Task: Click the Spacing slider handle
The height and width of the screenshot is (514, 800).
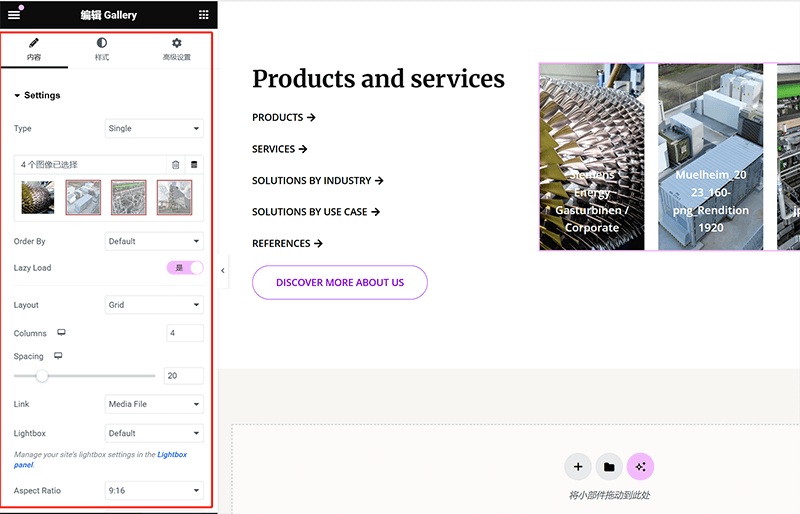Action: pos(42,376)
